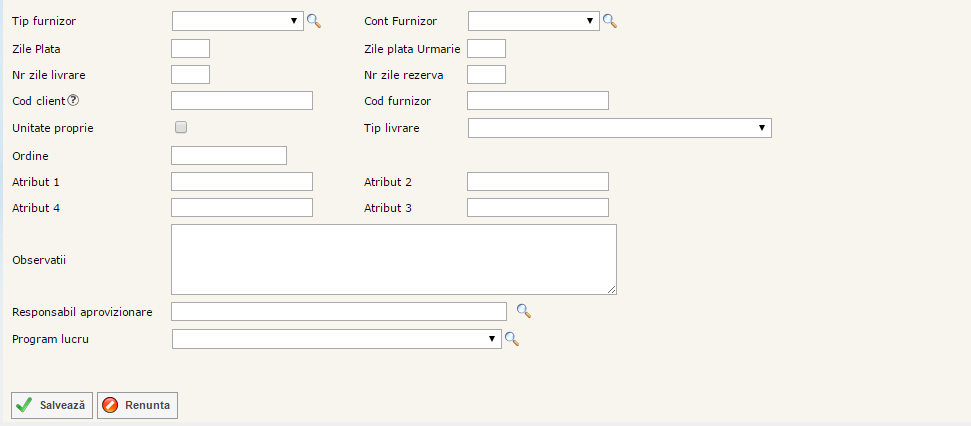This screenshot has height=426, width=971.
Task: Toggle the Unitate proprie checkbox
Action: (181, 127)
